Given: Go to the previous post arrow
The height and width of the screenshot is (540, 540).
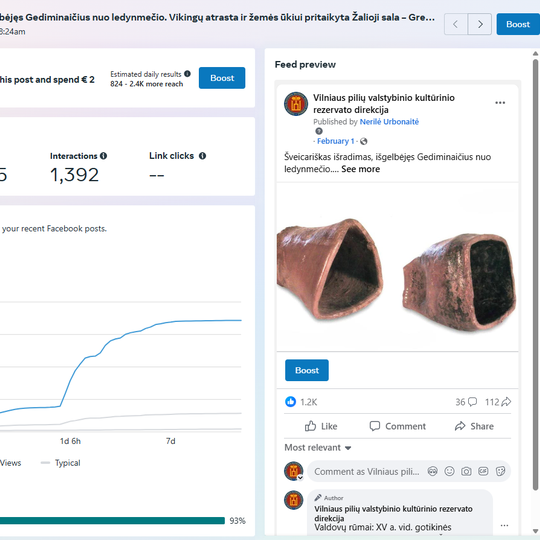Looking at the screenshot, I should (456, 24).
